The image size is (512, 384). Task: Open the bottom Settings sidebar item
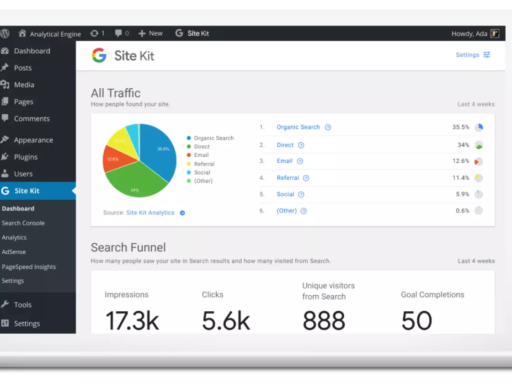(27, 324)
